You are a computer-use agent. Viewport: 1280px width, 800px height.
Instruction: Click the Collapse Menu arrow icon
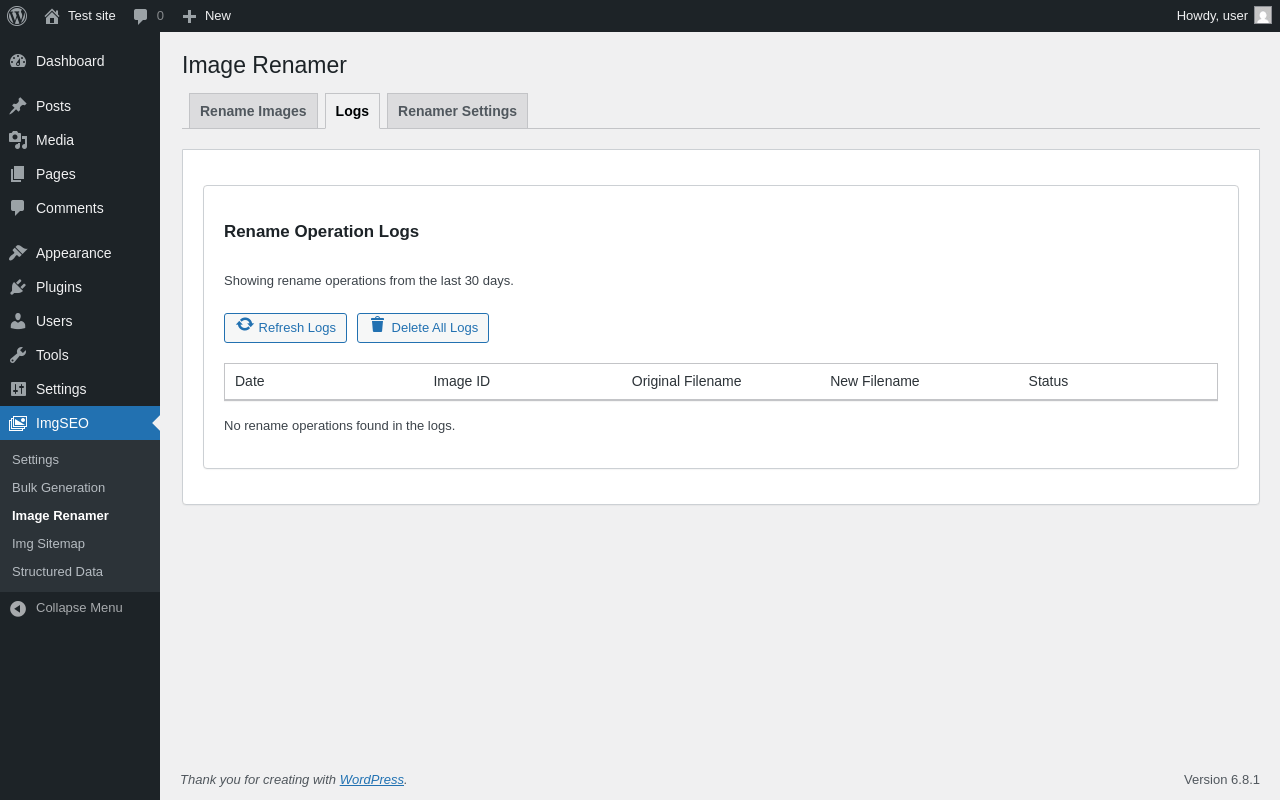[x=18, y=608]
